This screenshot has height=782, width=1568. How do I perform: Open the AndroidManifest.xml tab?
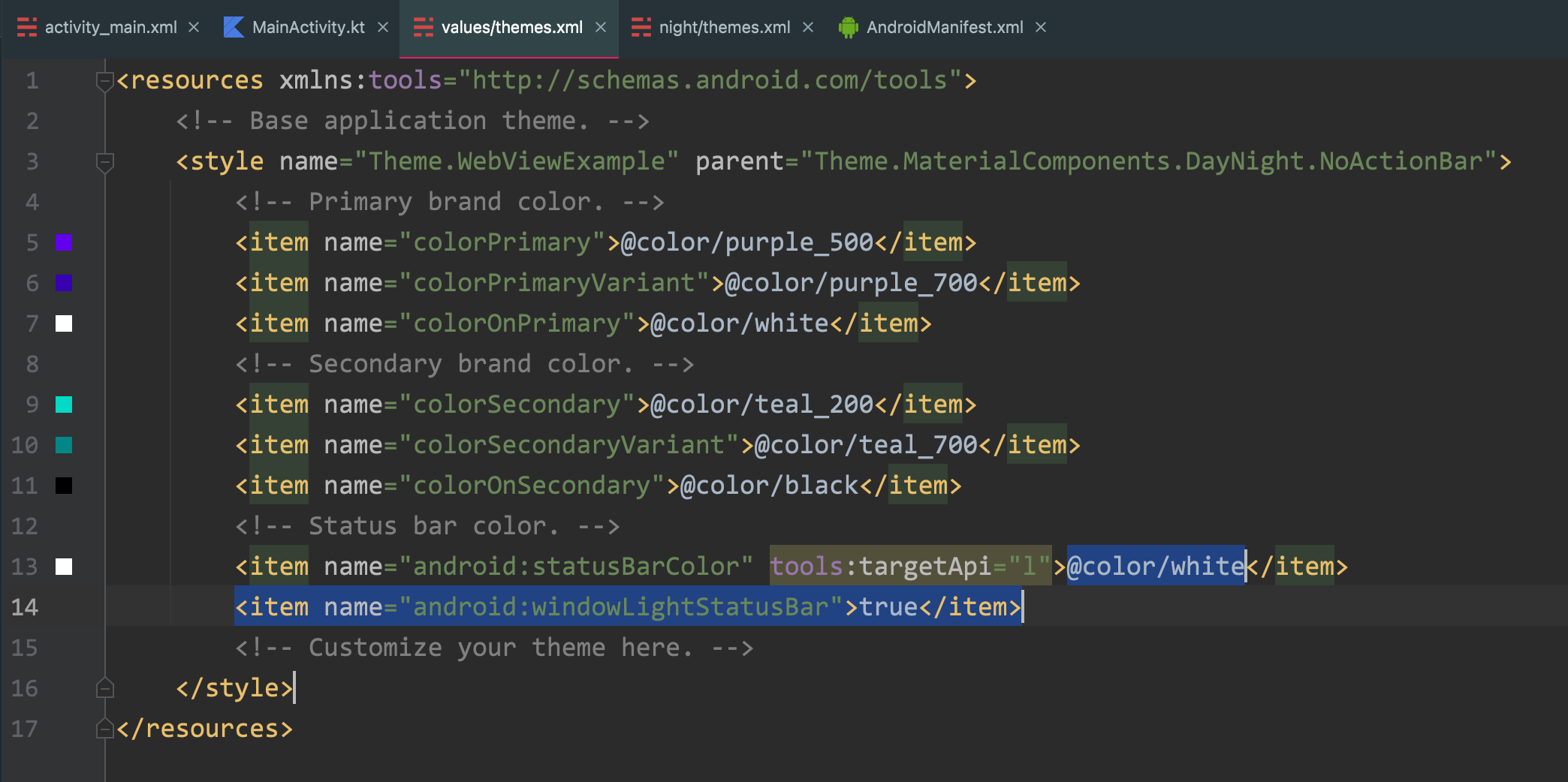point(944,28)
